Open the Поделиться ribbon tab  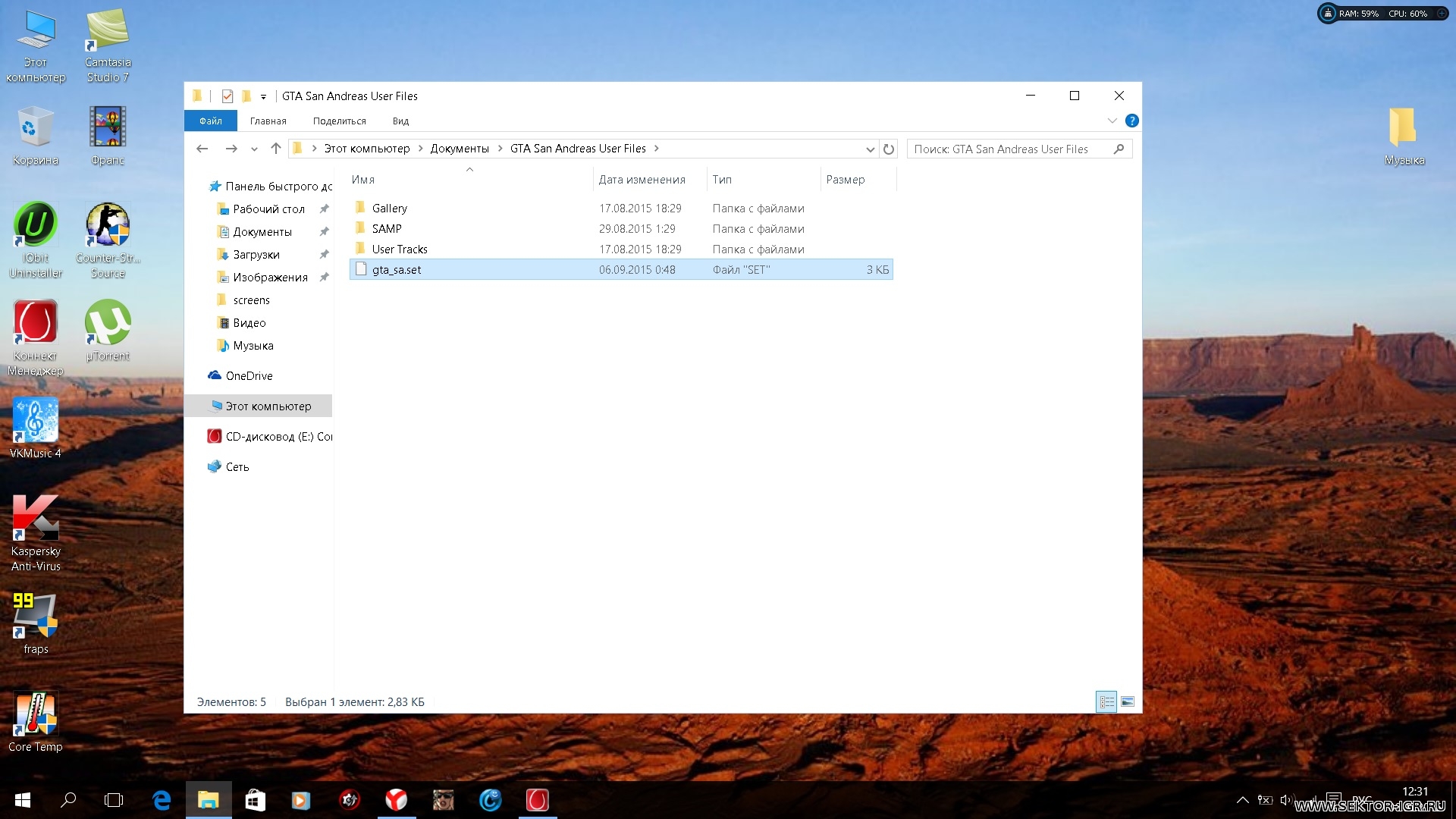(x=339, y=121)
